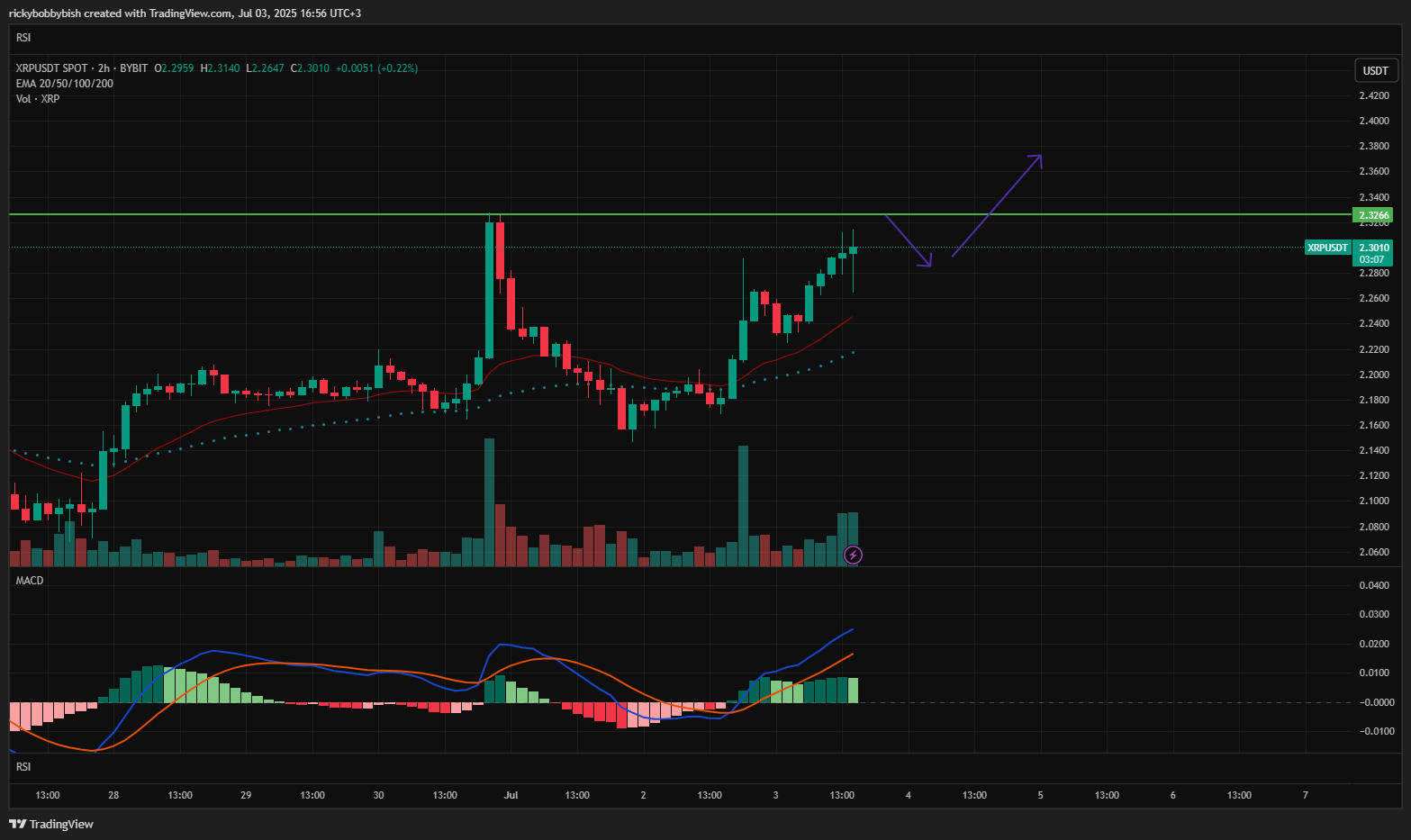Click the 2.3600 price axis label
This screenshot has height=840, width=1411.
pos(1373,171)
